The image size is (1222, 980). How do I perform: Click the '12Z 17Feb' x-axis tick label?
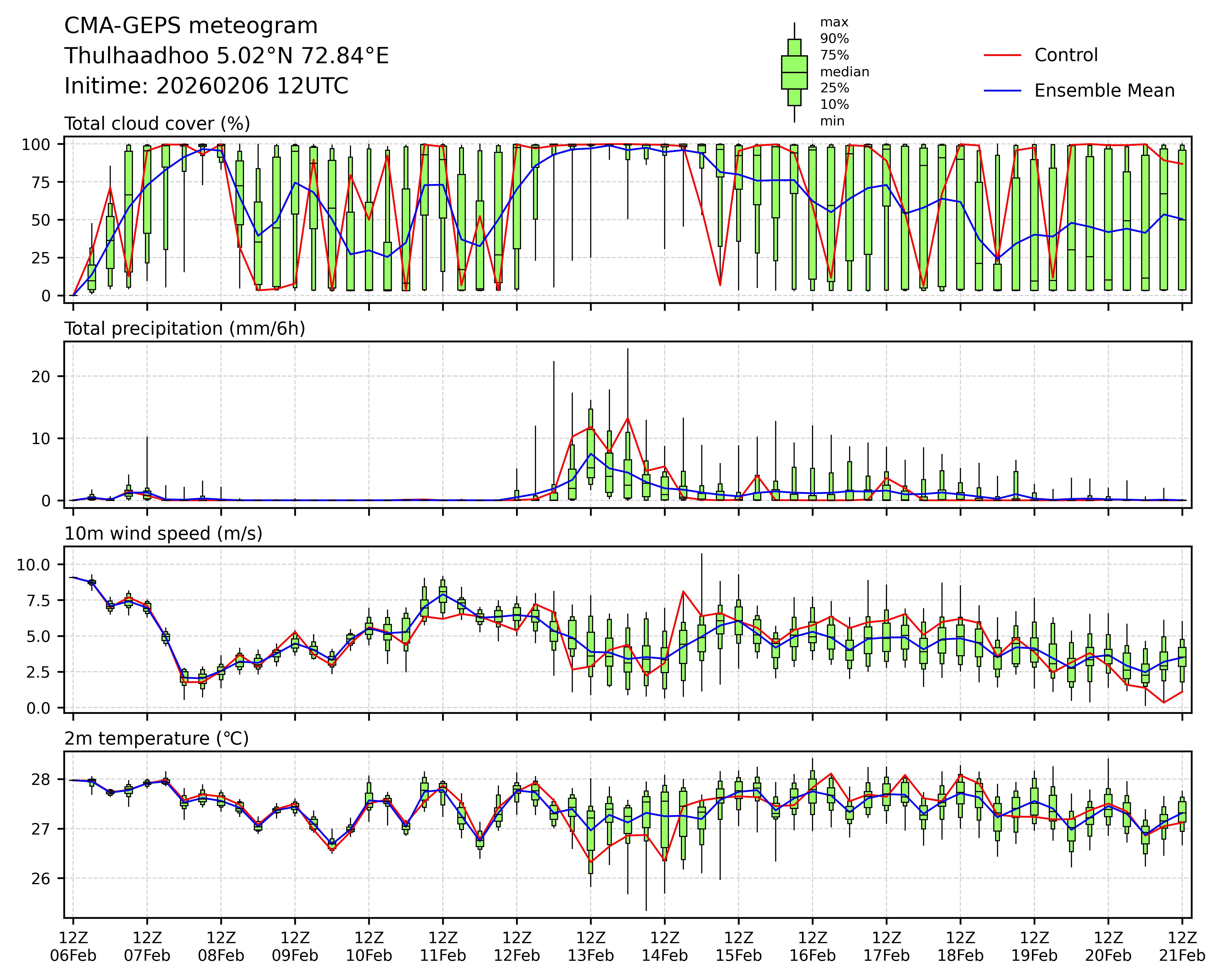(886, 946)
